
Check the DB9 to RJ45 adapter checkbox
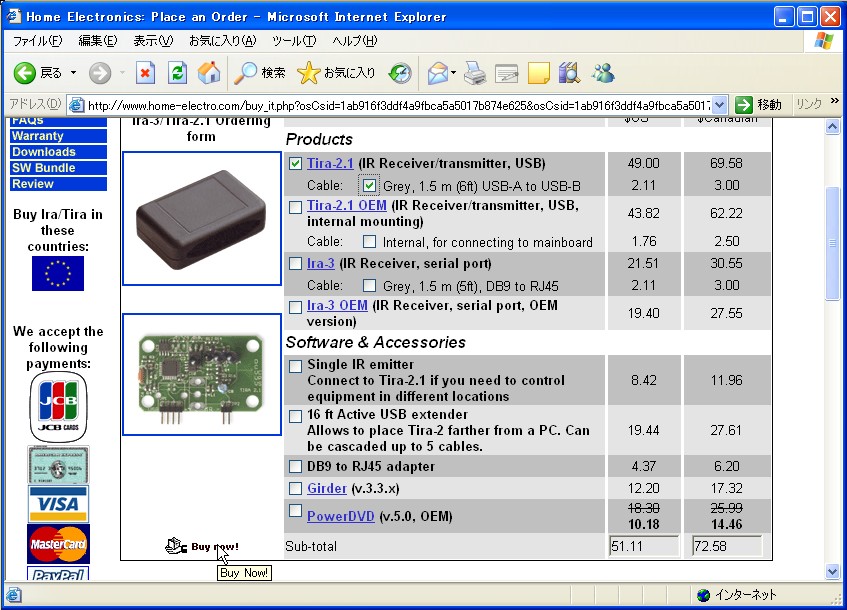[x=295, y=466]
